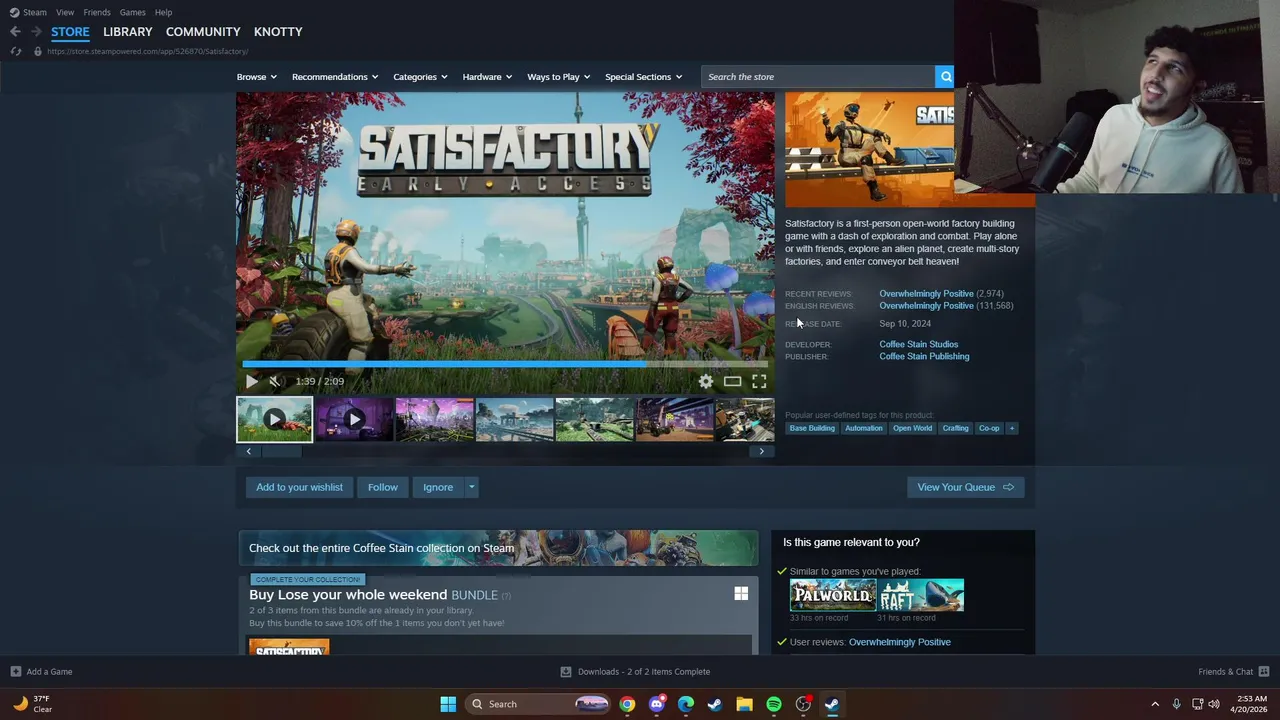Focus the Search the store field
1280x720 pixels.
click(818, 77)
